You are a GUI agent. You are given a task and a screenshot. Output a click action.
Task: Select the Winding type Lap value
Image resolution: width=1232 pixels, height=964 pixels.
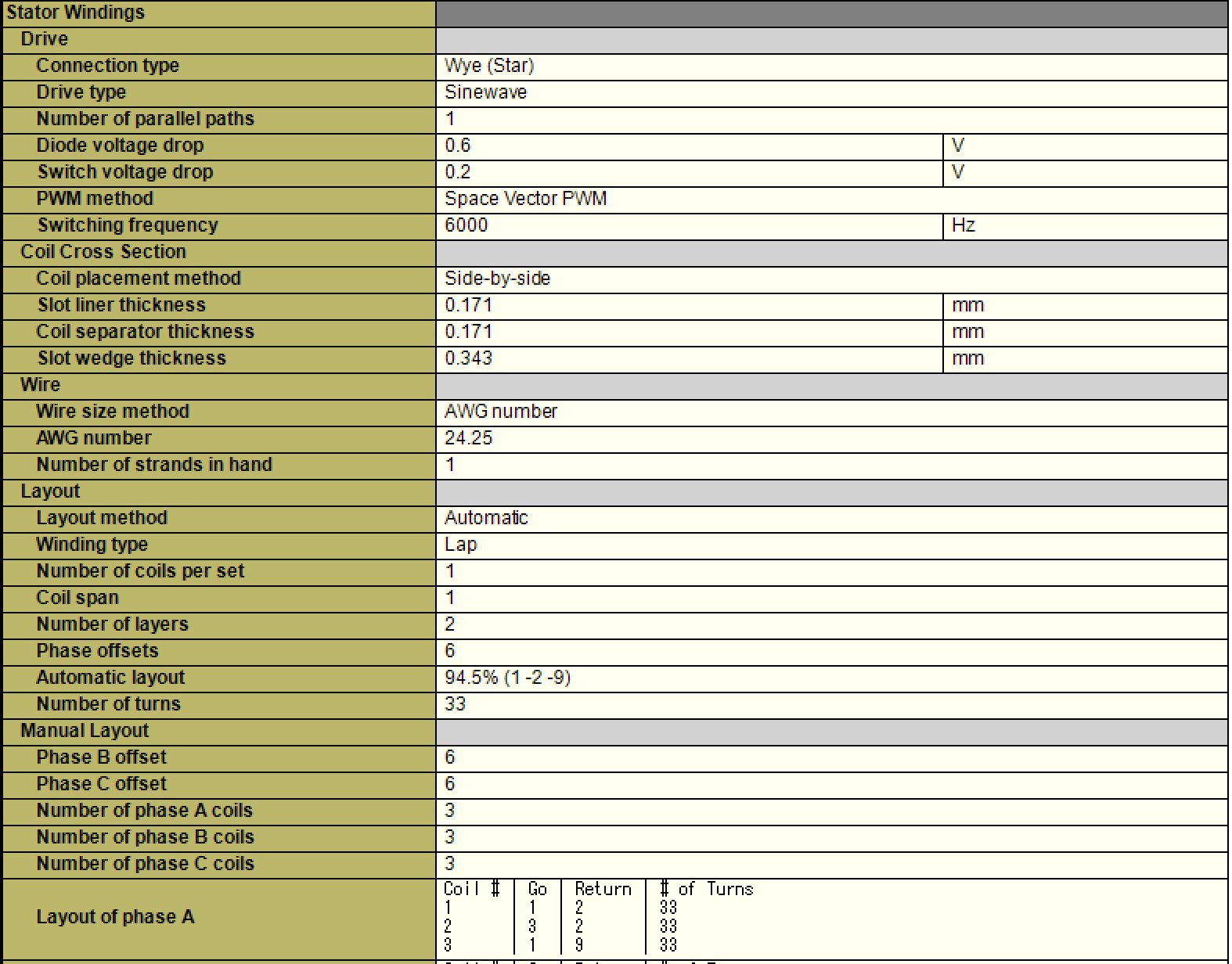[461, 545]
